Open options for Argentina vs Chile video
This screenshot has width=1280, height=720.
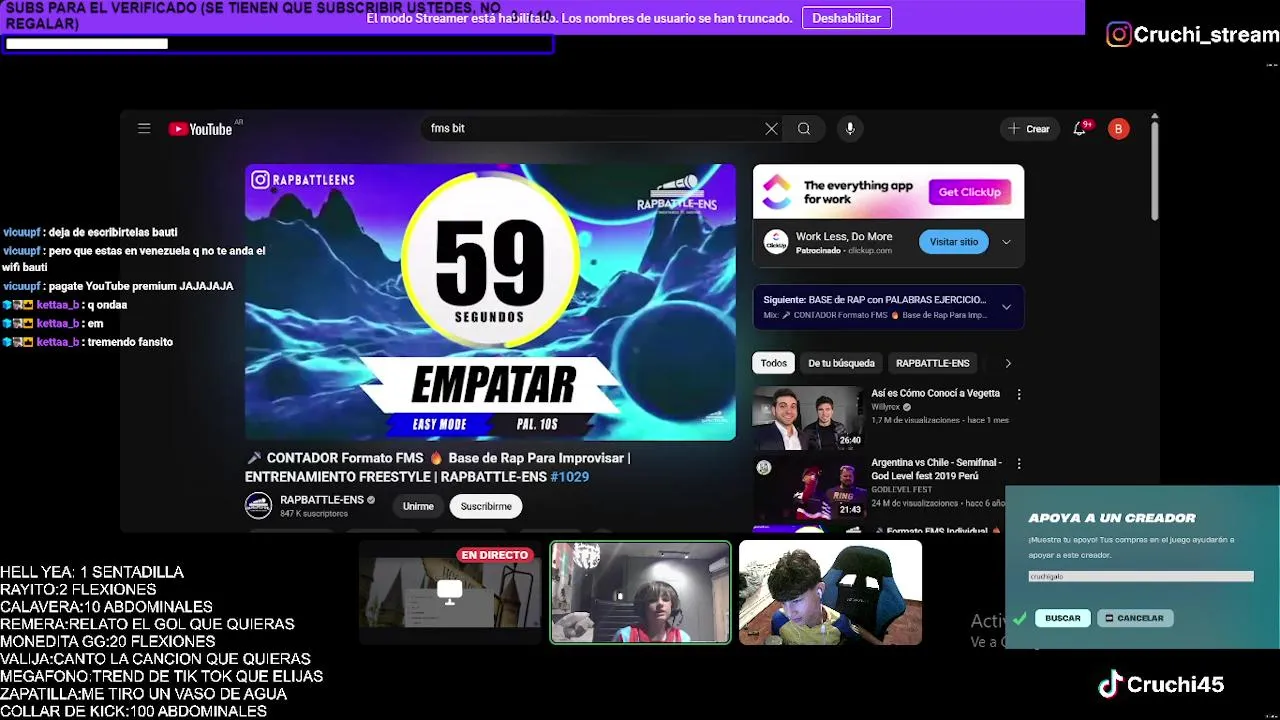1018,464
